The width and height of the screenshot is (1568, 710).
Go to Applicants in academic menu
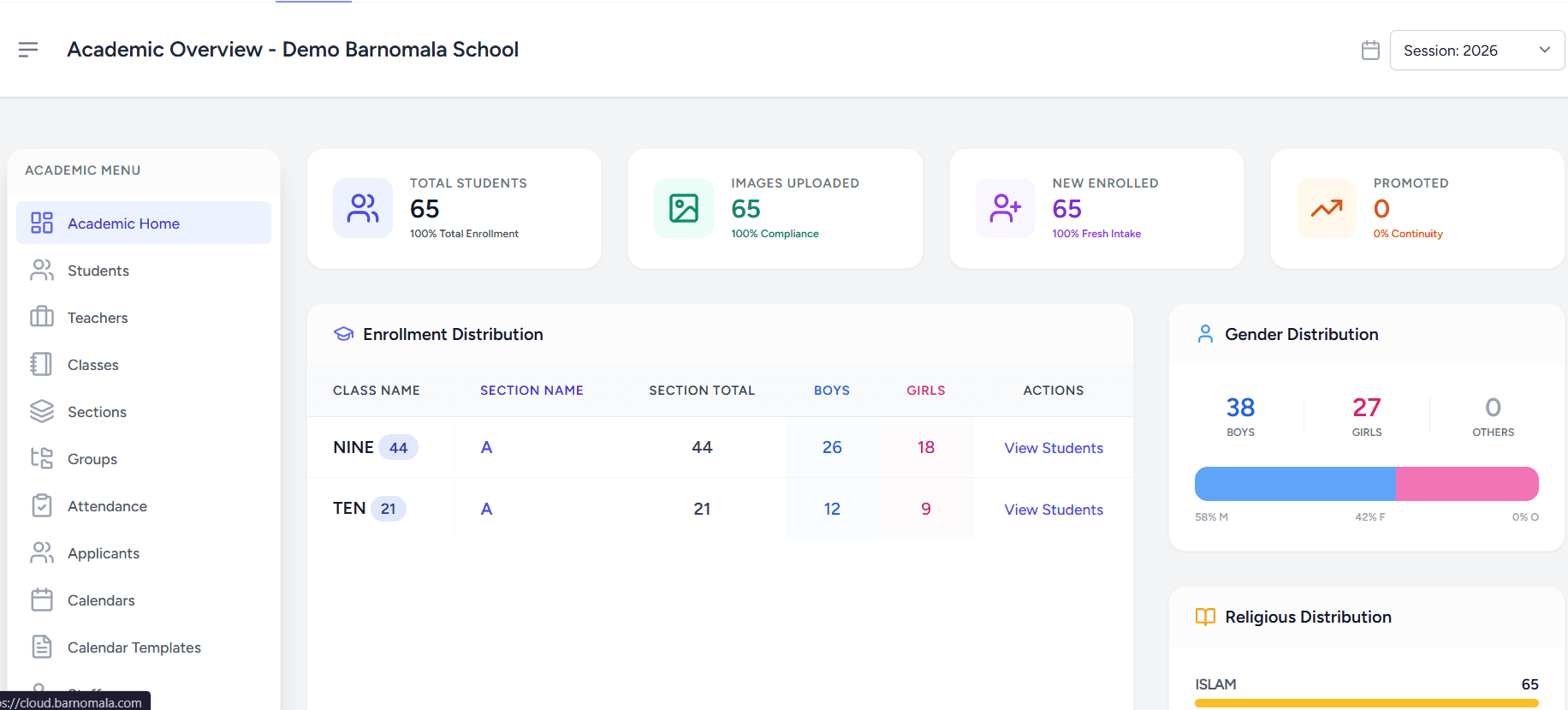pos(144,552)
